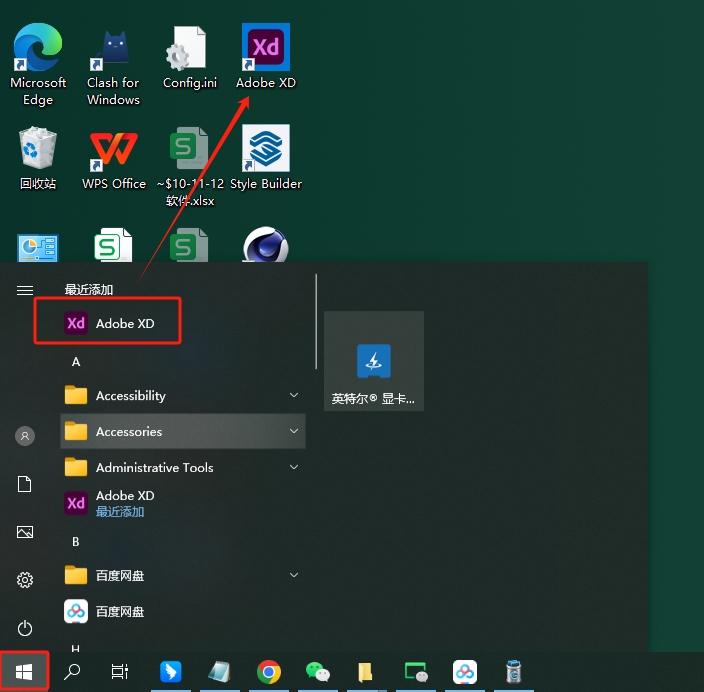The image size is (704, 692).
Task: Click the Start app list scrollbar
Action: 316,322
